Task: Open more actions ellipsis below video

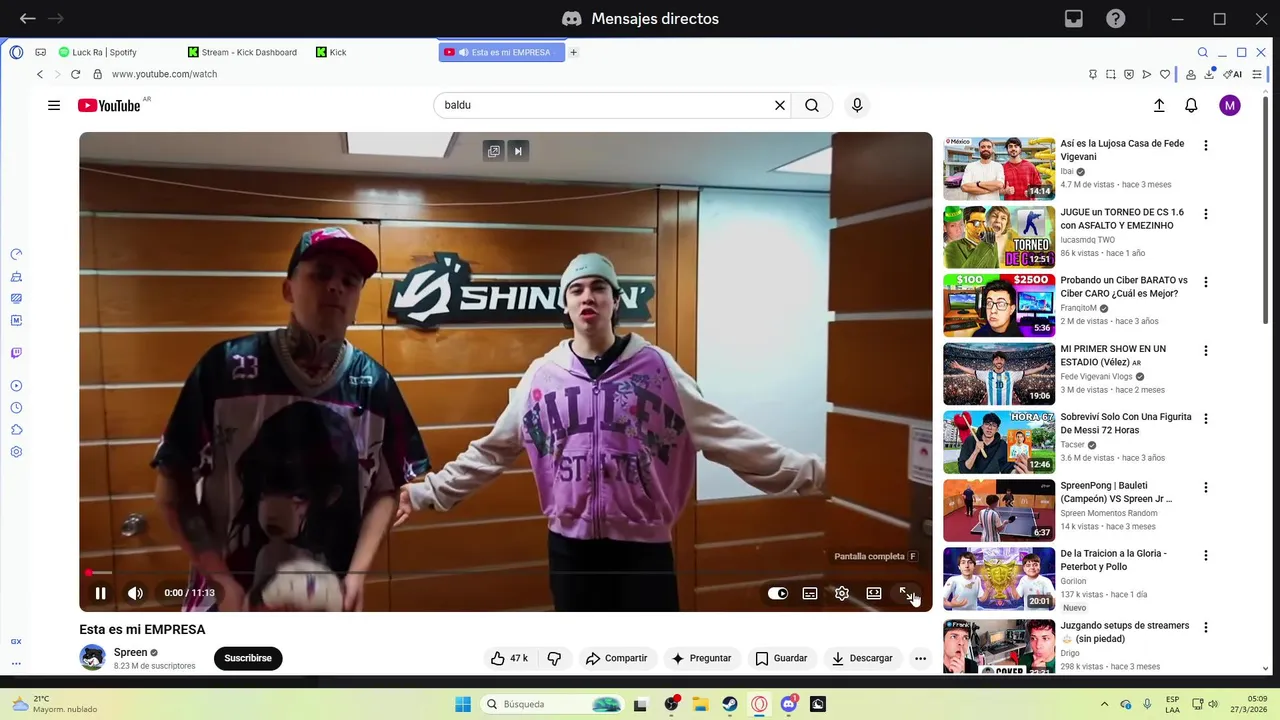Action: [920, 658]
